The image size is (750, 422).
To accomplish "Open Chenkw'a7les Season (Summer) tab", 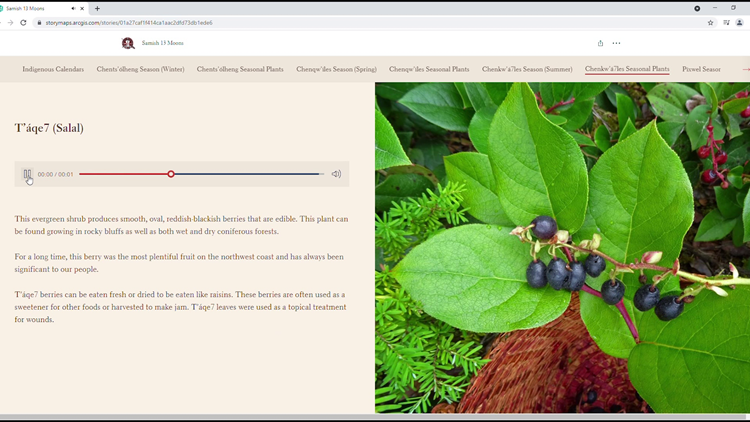I will coord(527,69).
